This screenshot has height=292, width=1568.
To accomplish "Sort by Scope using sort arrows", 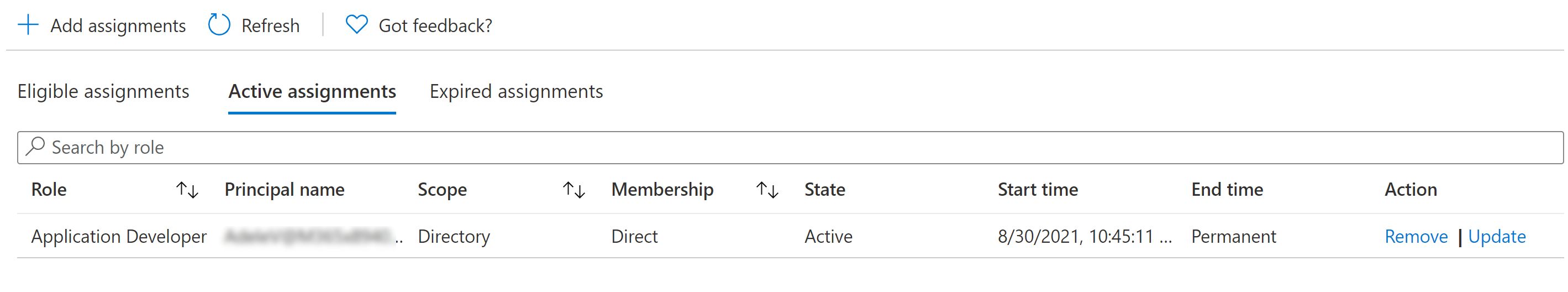I will click(573, 190).
